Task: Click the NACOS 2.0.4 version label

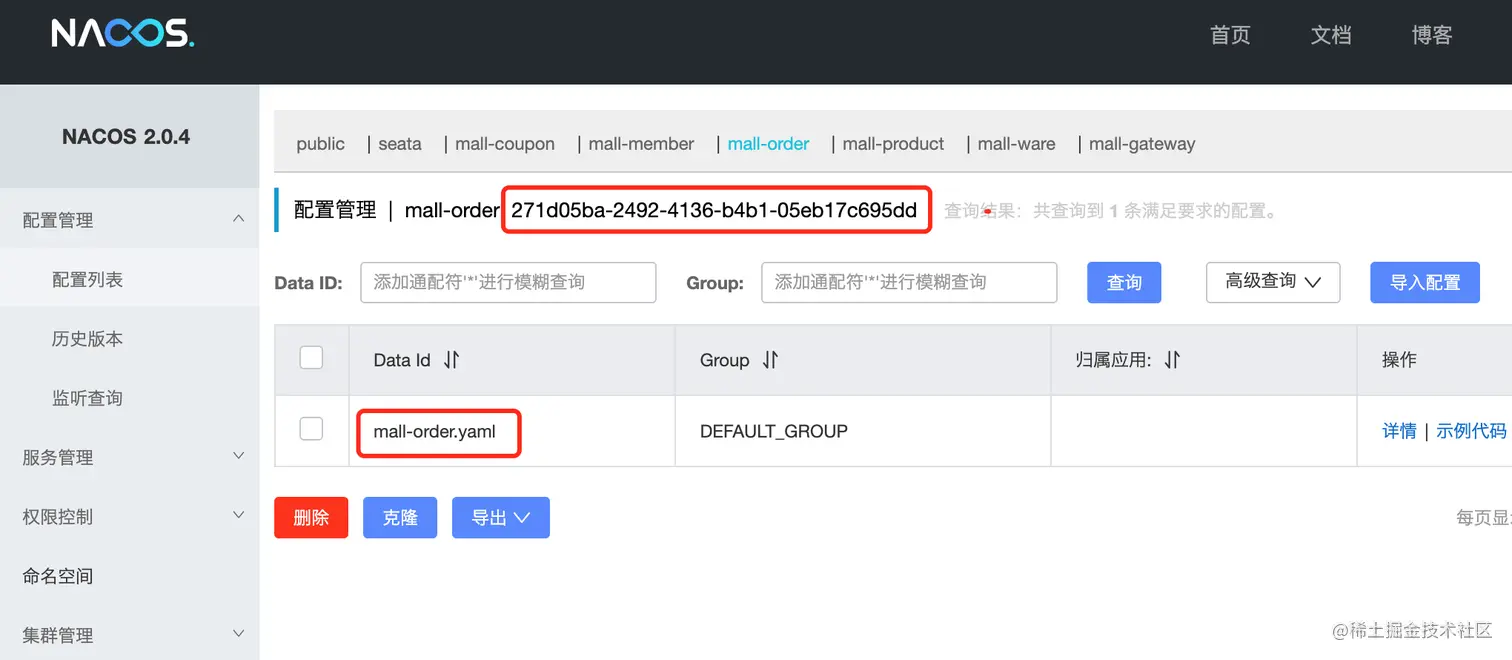Action: pyautogui.click(x=126, y=137)
